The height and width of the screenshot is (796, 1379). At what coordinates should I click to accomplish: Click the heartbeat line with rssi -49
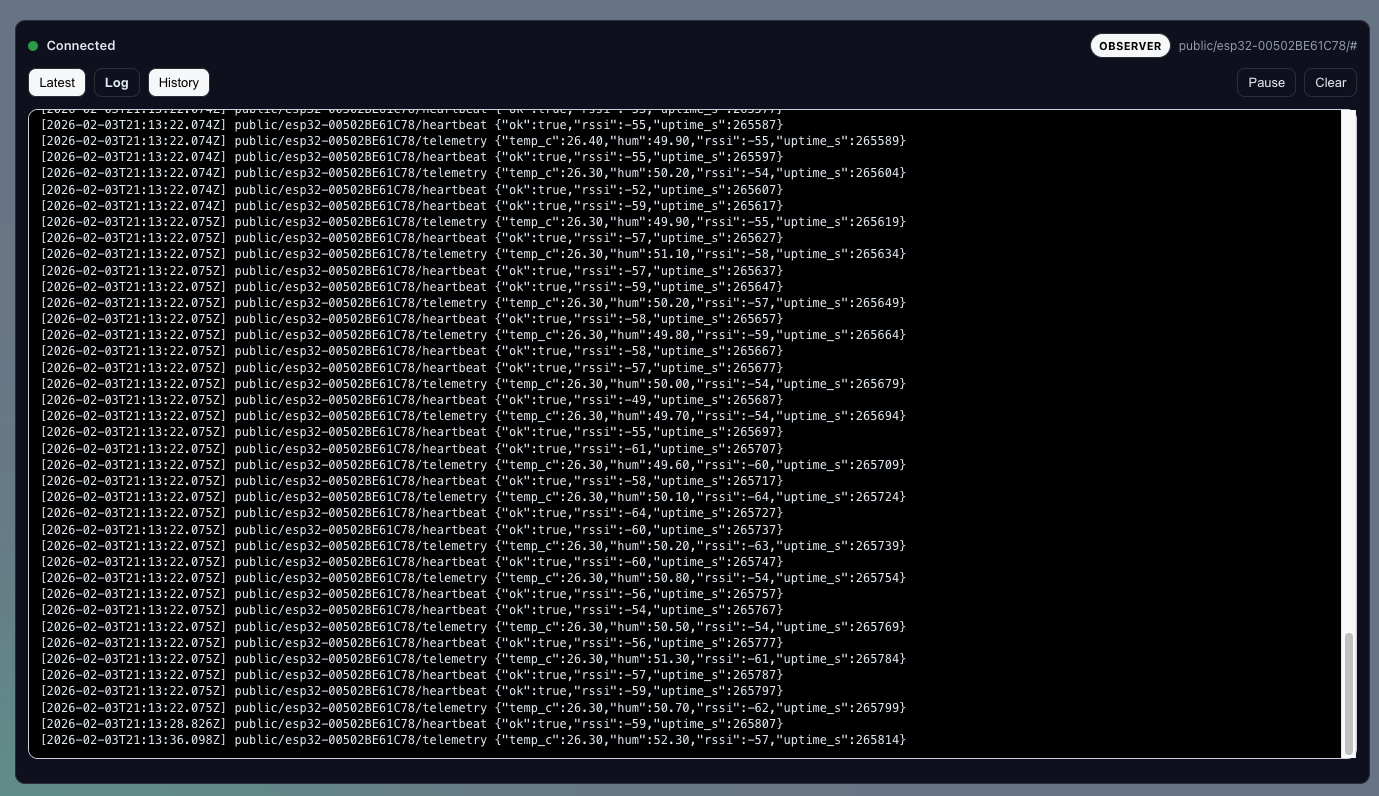tap(412, 400)
